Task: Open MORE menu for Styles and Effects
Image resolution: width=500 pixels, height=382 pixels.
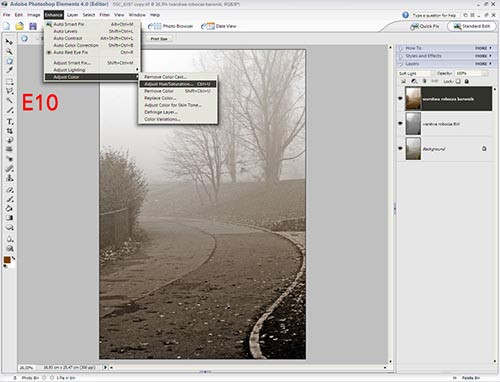Action: 483,56
